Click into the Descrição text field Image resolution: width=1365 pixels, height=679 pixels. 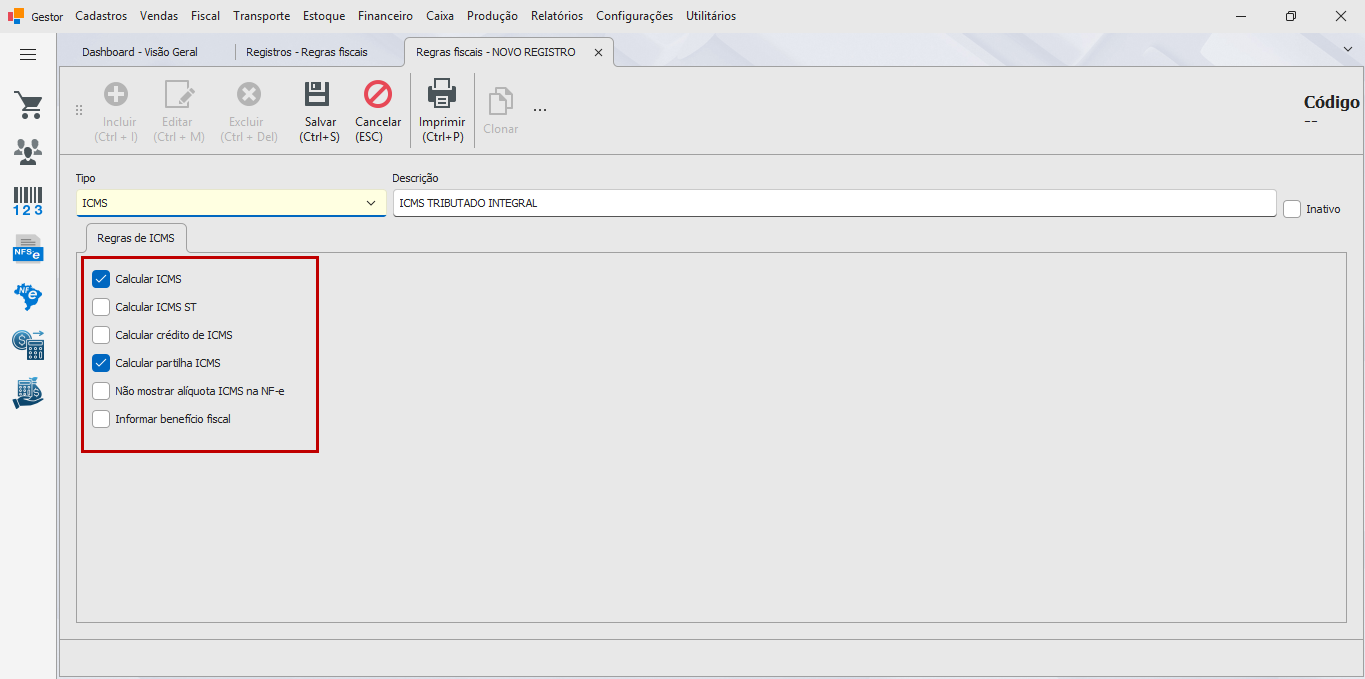click(834, 203)
